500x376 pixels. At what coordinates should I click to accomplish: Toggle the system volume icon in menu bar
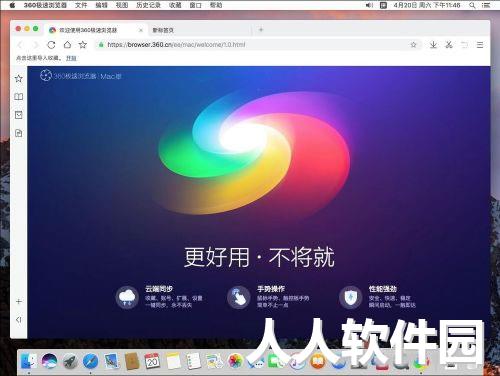(369, 5)
